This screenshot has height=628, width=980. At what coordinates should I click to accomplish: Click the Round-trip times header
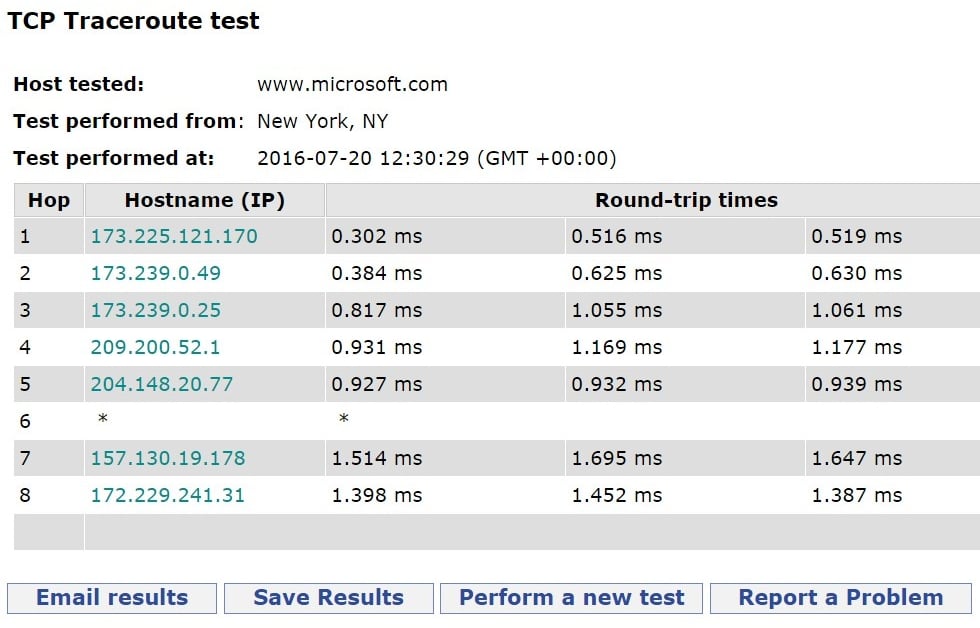pyautogui.click(x=686, y=200)
